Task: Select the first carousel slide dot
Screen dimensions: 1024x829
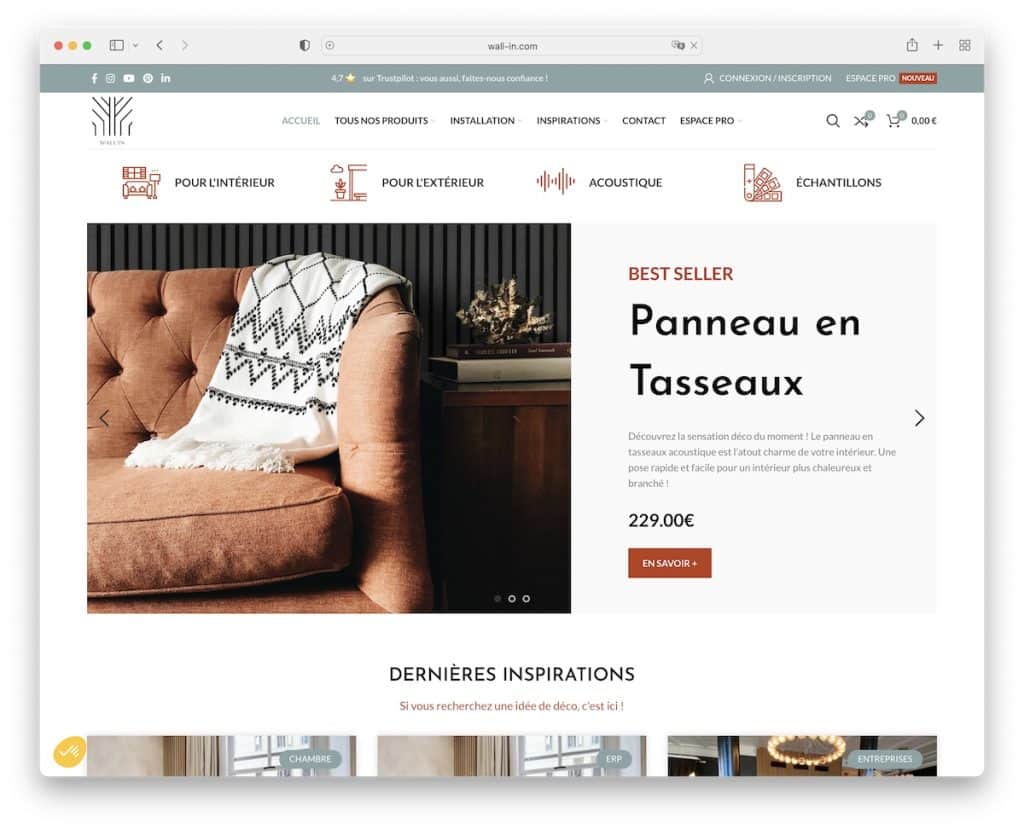Action: click(498, 598)
